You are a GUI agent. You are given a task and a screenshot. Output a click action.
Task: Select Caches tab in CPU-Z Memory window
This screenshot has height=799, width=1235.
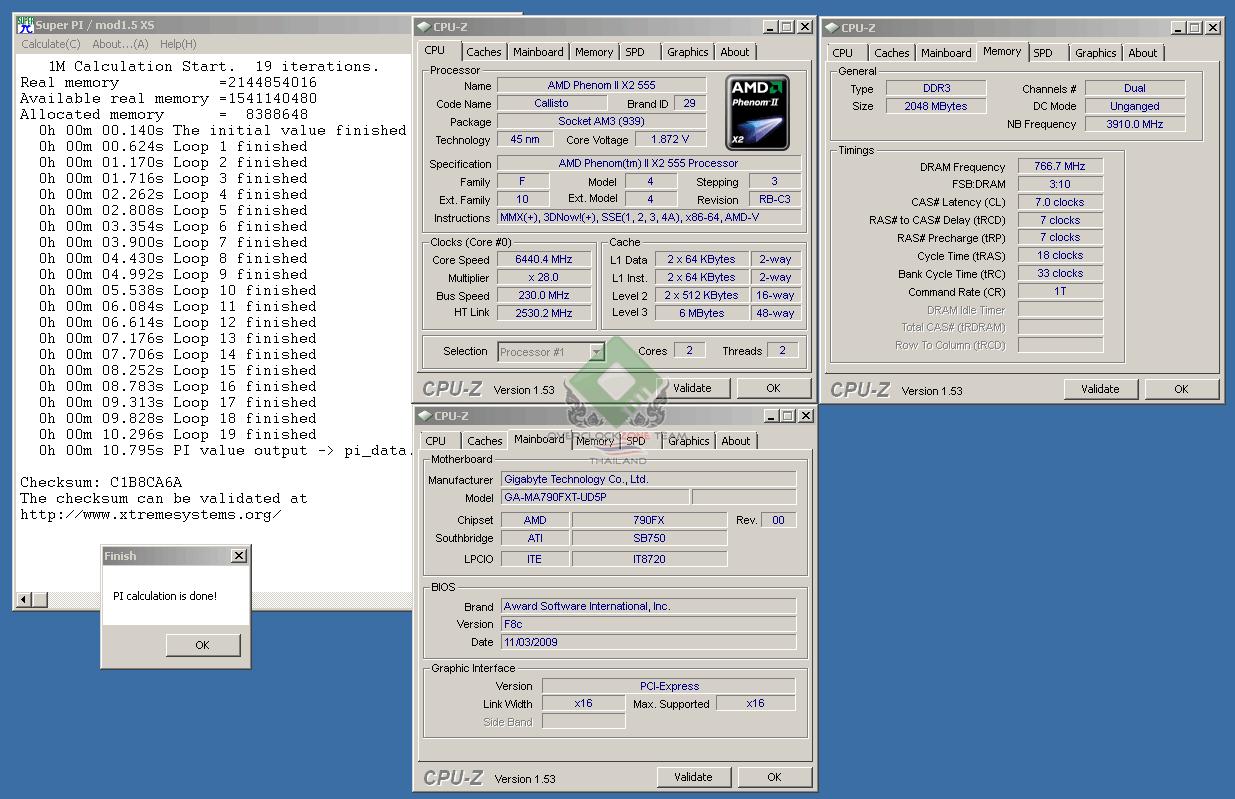pyautogui.click(x=892, y=53)
